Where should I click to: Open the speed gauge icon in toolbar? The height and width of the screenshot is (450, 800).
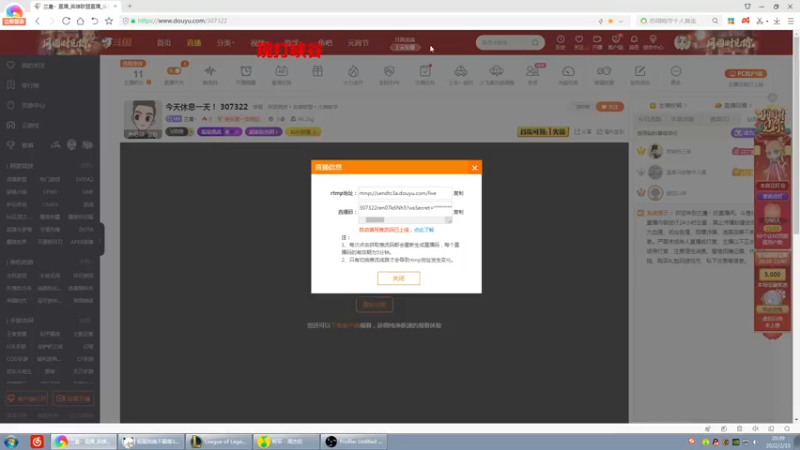click(x=568, y=71)
